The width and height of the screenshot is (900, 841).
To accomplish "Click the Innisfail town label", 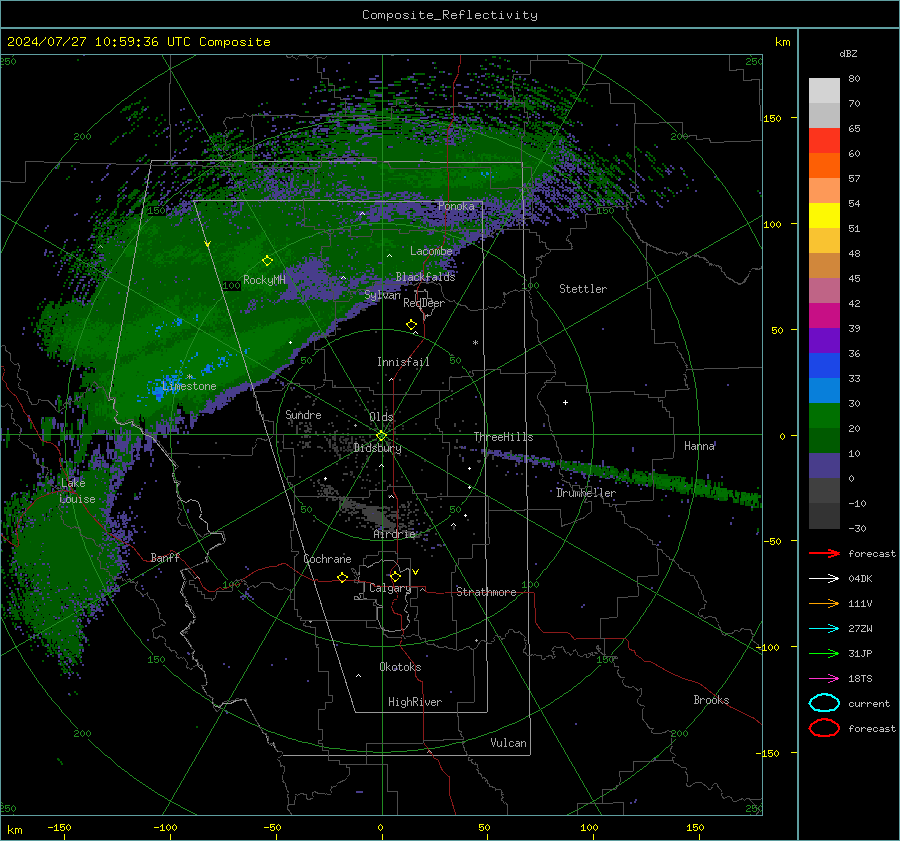I will click(x=403, y=362).
